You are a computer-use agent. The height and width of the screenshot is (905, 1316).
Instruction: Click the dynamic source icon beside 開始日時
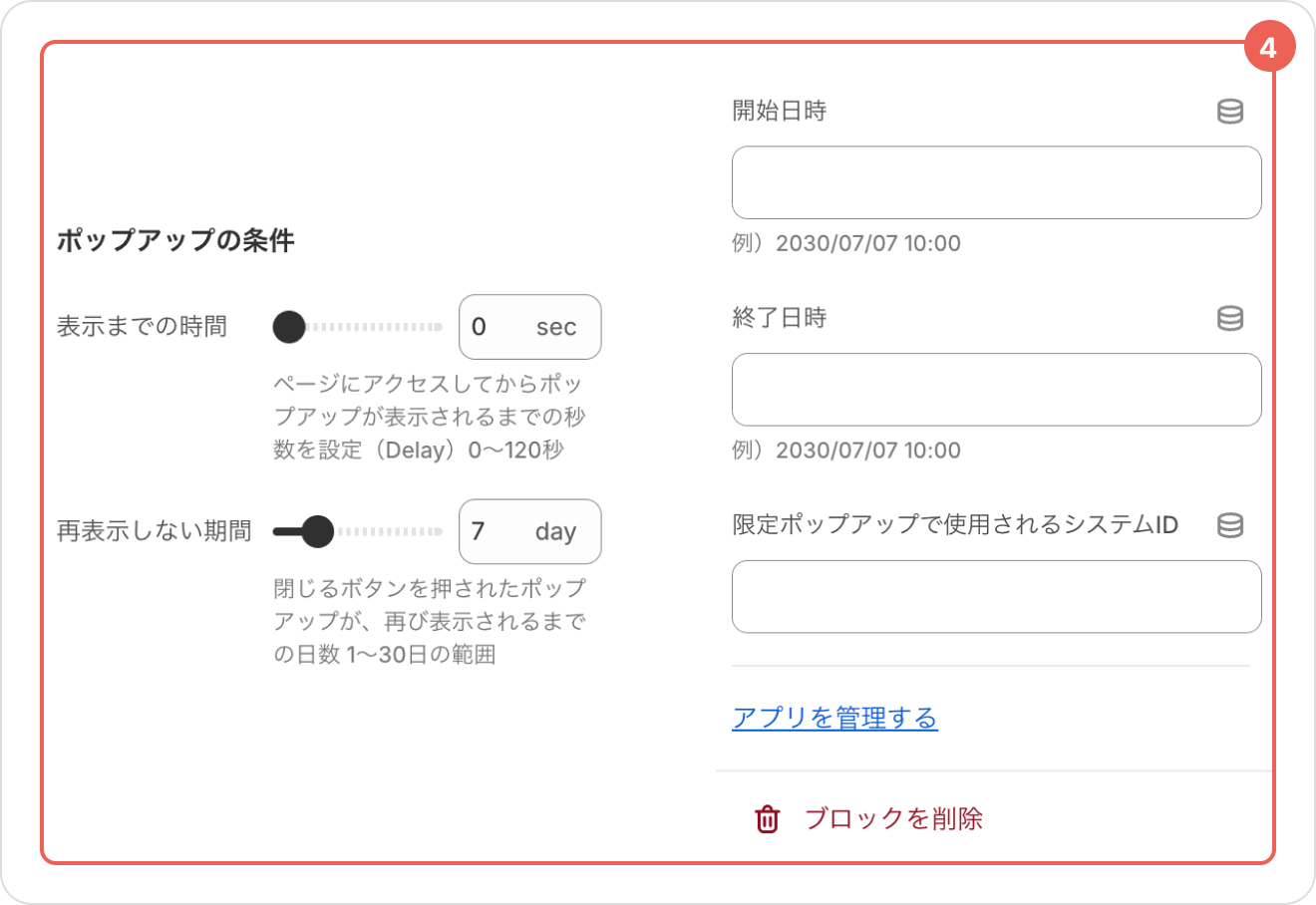(1230, 112)
